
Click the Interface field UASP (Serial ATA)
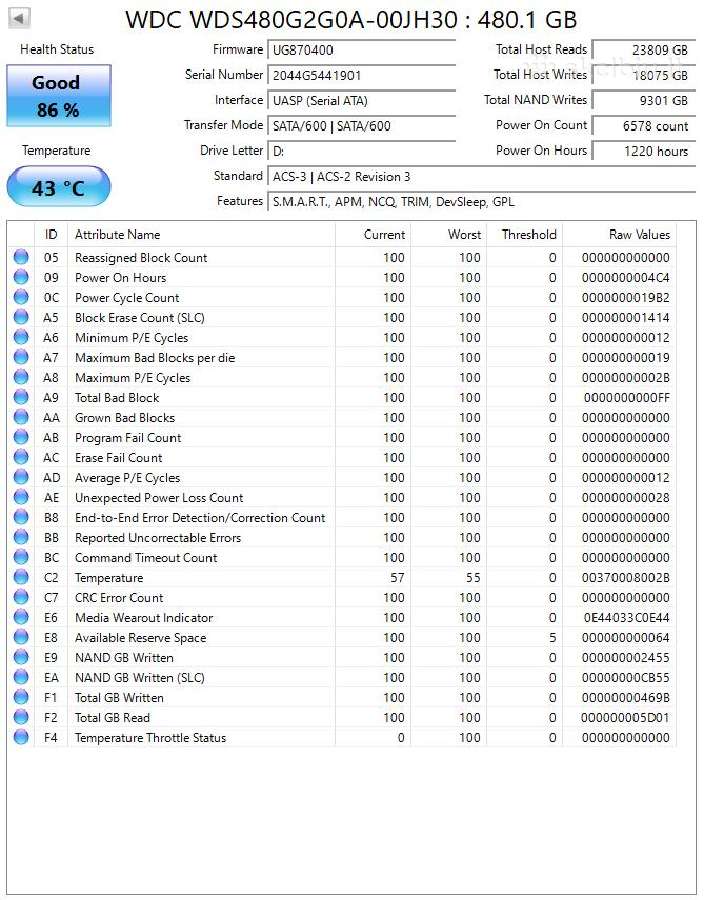click(x=361, y=100)
